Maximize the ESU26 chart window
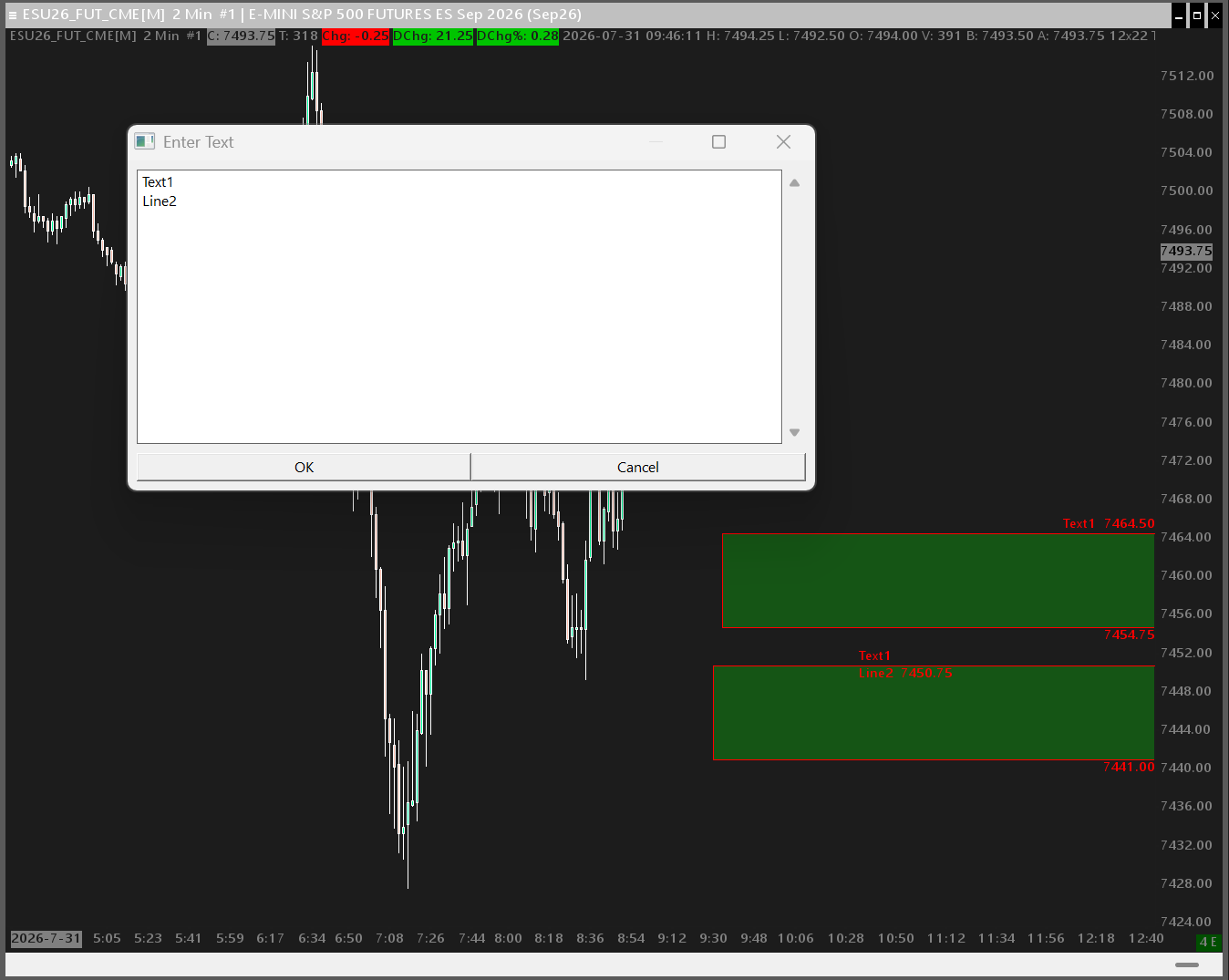Image resolution: width=1229 pixels, height=980 pixels. point(1197,15)
